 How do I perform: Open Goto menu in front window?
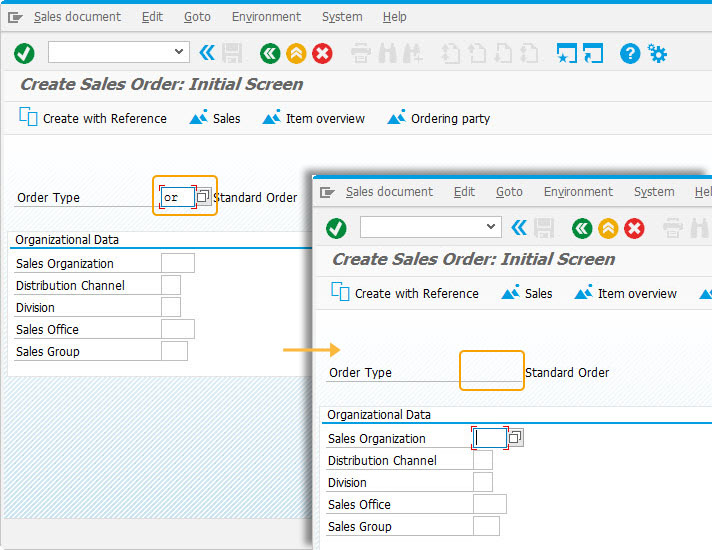(509, 192)
